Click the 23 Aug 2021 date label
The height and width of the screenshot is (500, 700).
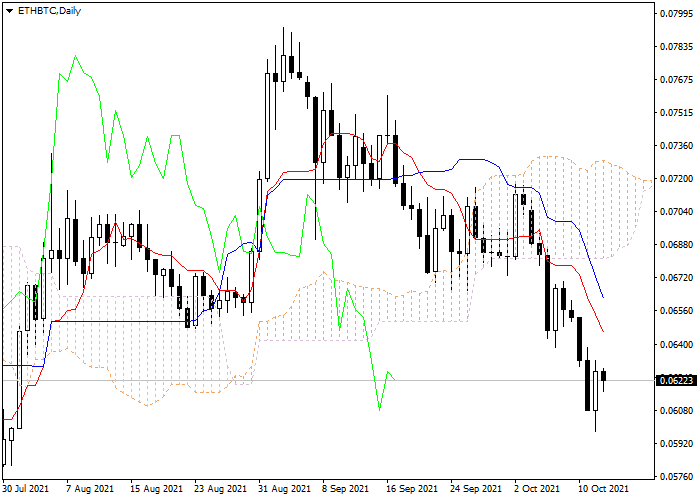221,488
